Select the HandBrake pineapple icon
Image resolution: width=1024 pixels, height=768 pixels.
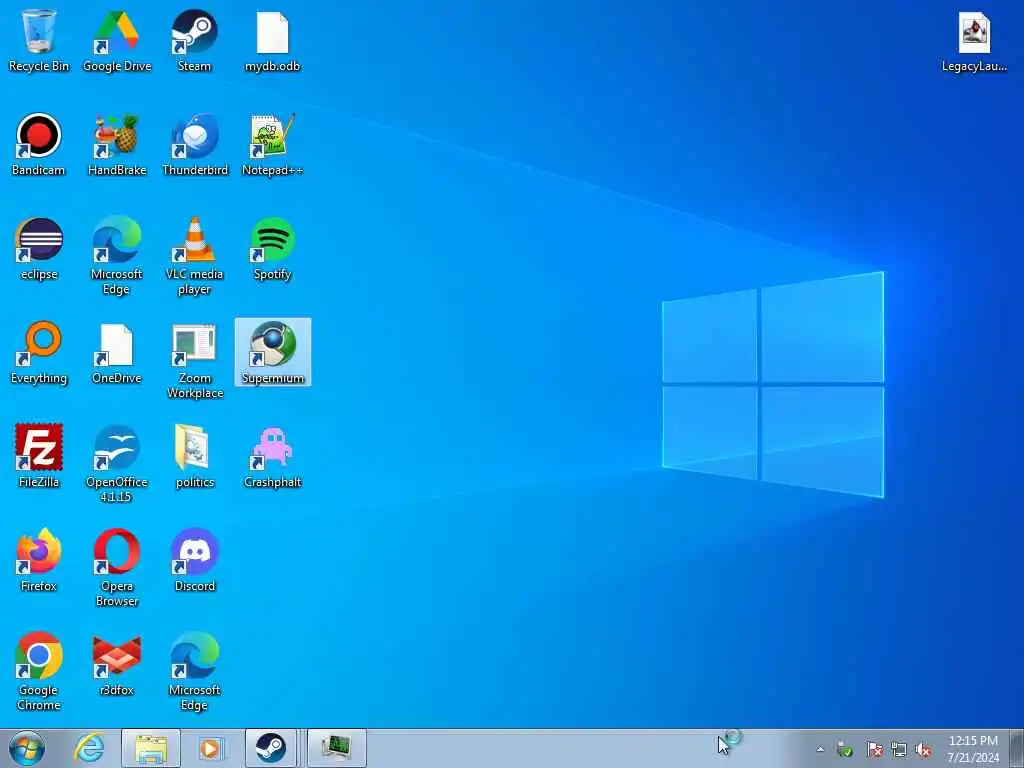(x=117, y=144)
